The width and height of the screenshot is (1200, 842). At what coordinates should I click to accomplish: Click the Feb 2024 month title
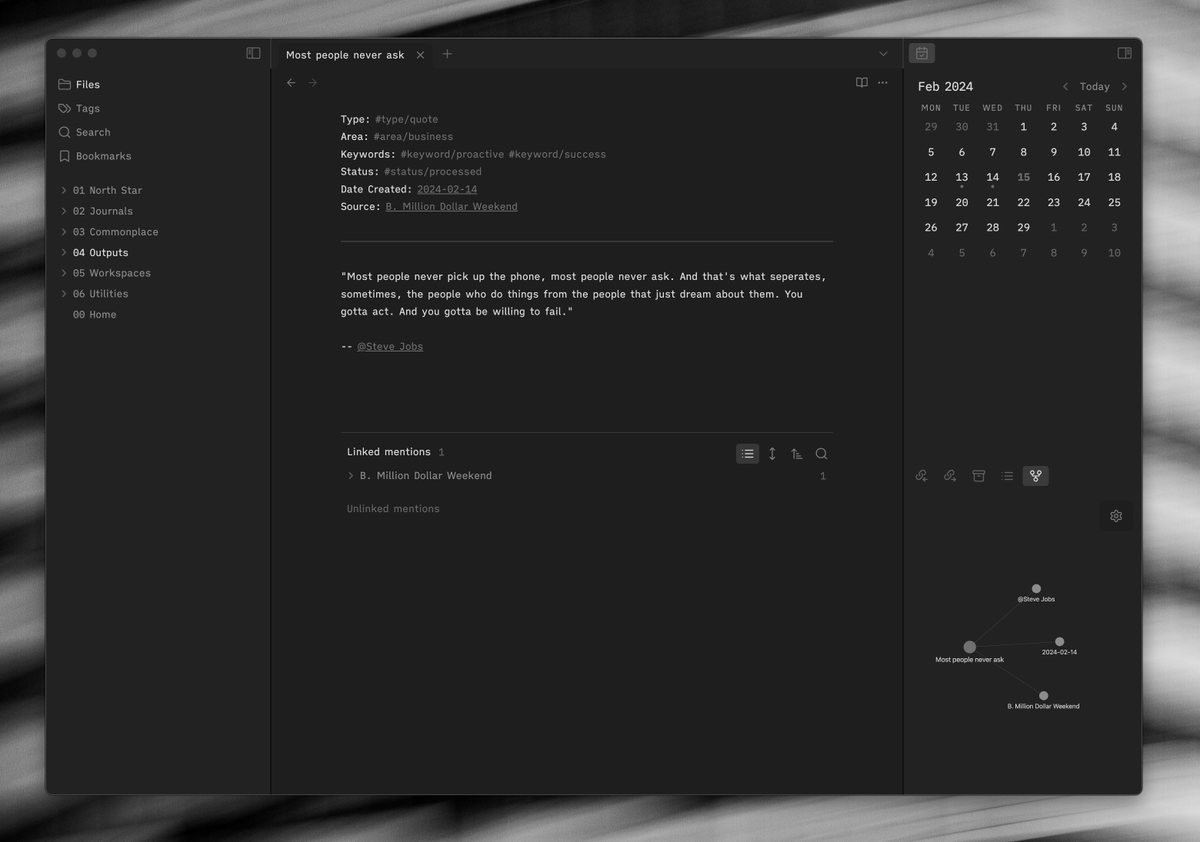(945, 87)
